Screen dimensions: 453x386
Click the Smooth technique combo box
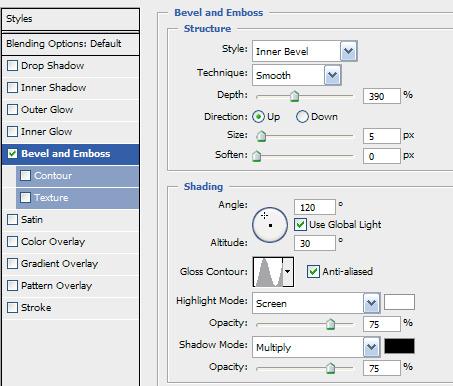pyautogui.click(x=297, y=75)
